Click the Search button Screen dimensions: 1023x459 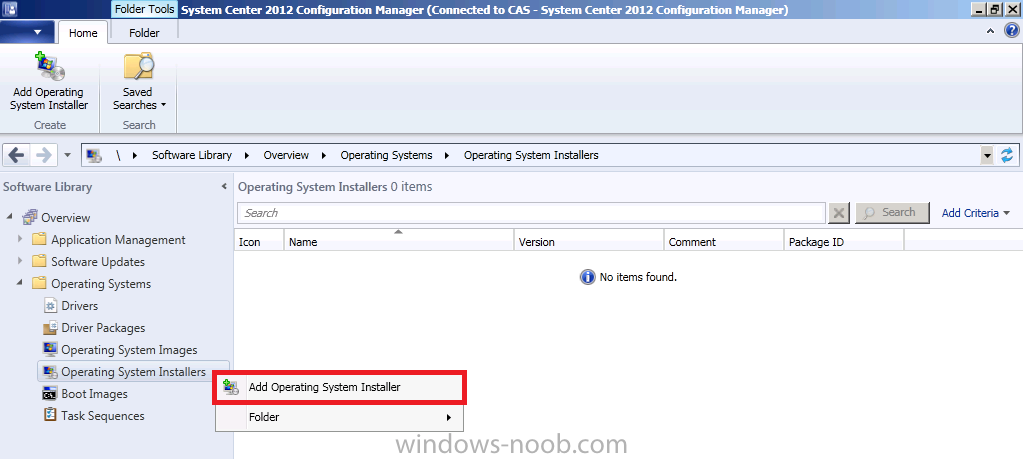point(892,213)
